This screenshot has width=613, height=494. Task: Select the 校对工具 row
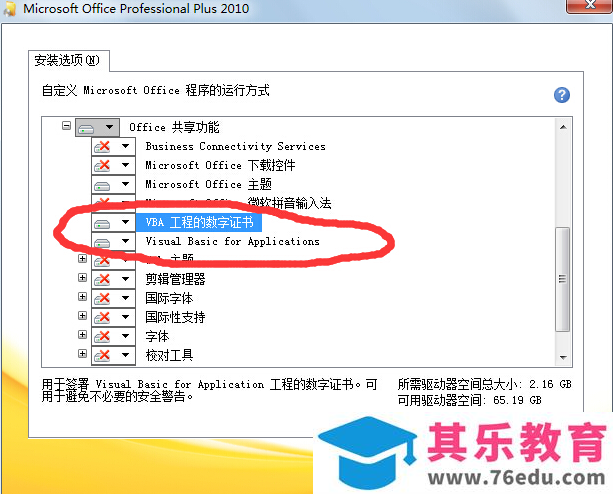(169, 355)
